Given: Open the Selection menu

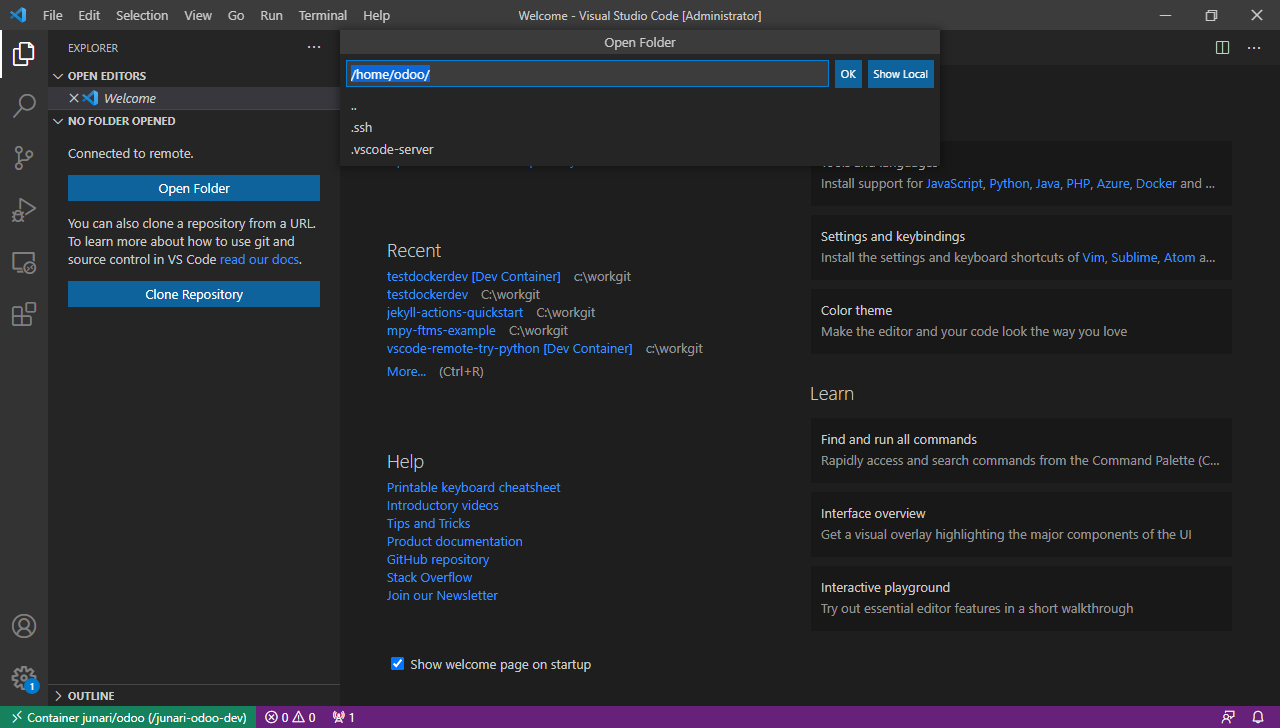Looking at the screenshot, I should tap(142, 15).
